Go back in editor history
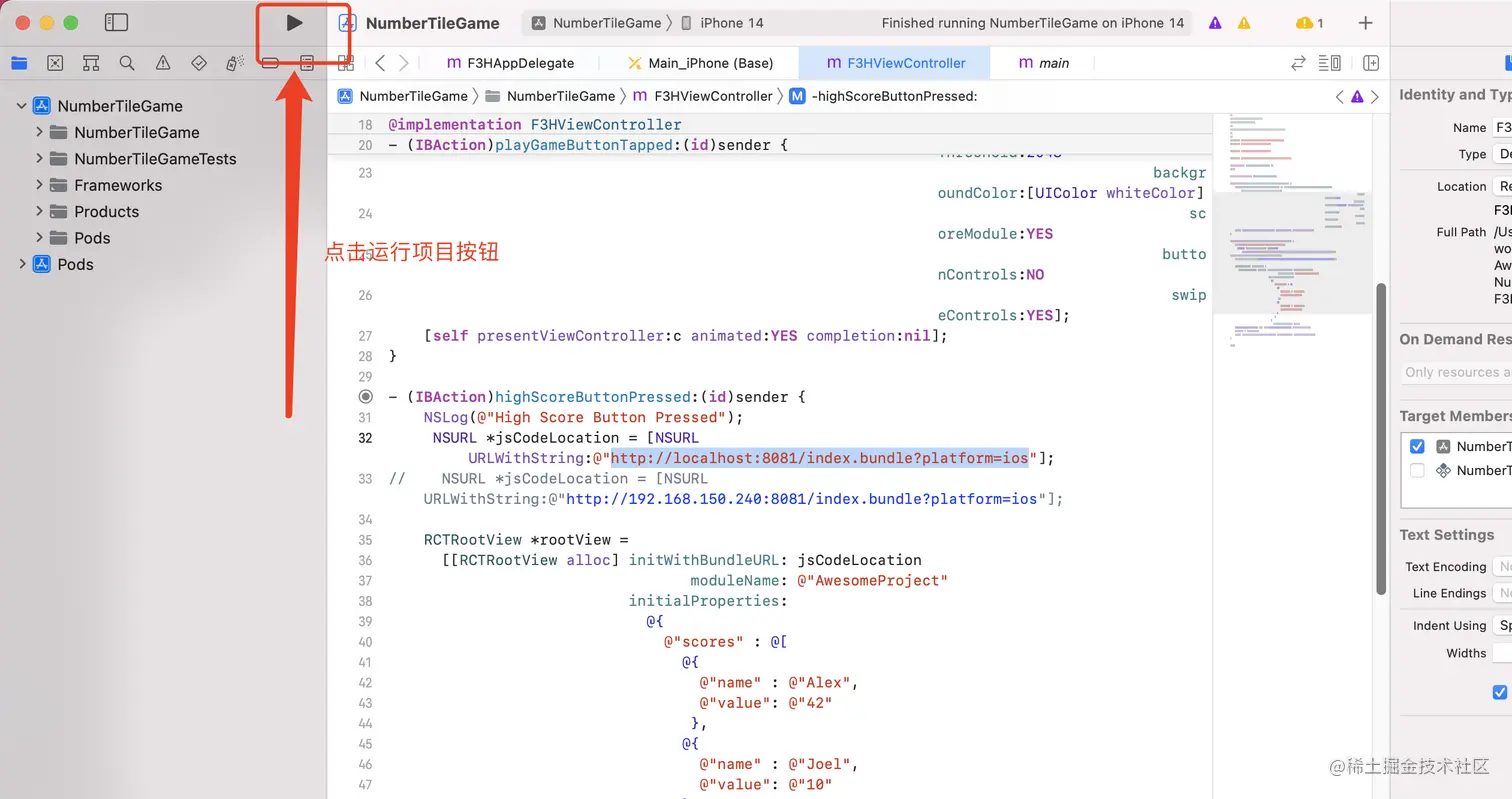The height and width of the screenshot is (799, 1512). pyautogui.click(x=380, y=63)
